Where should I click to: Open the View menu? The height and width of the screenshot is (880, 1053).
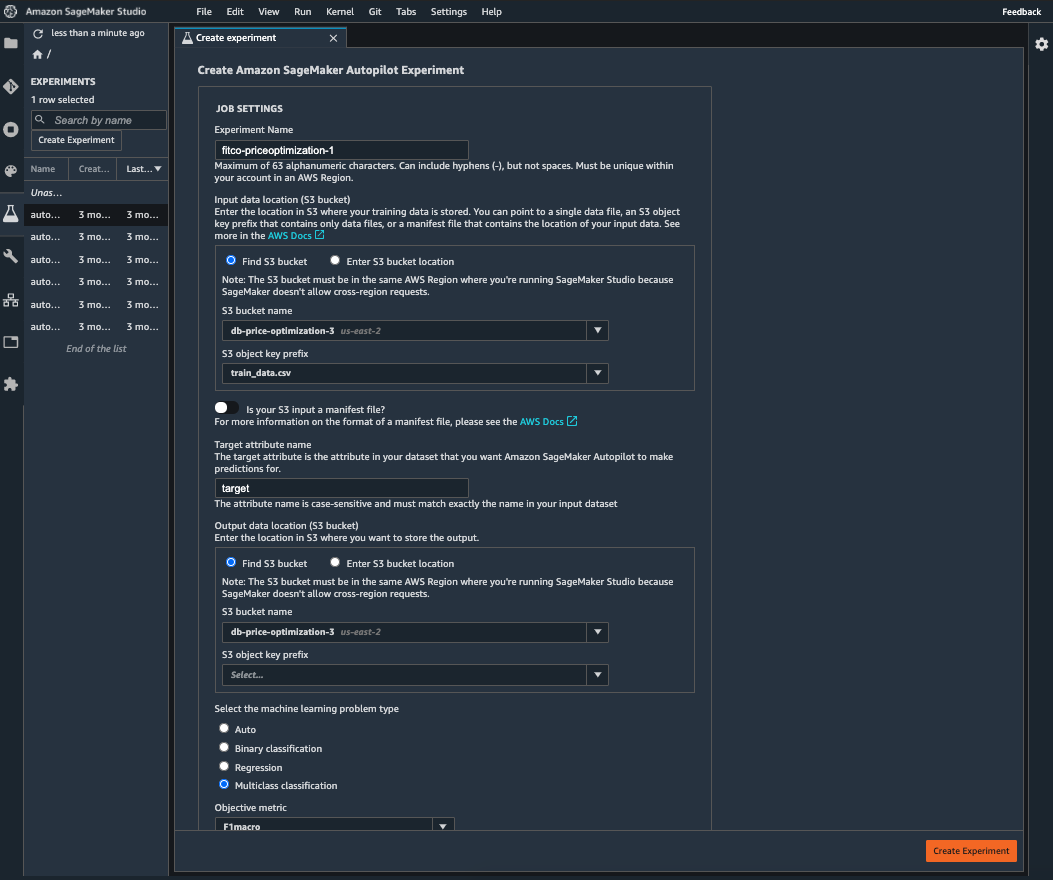[269, 11]
